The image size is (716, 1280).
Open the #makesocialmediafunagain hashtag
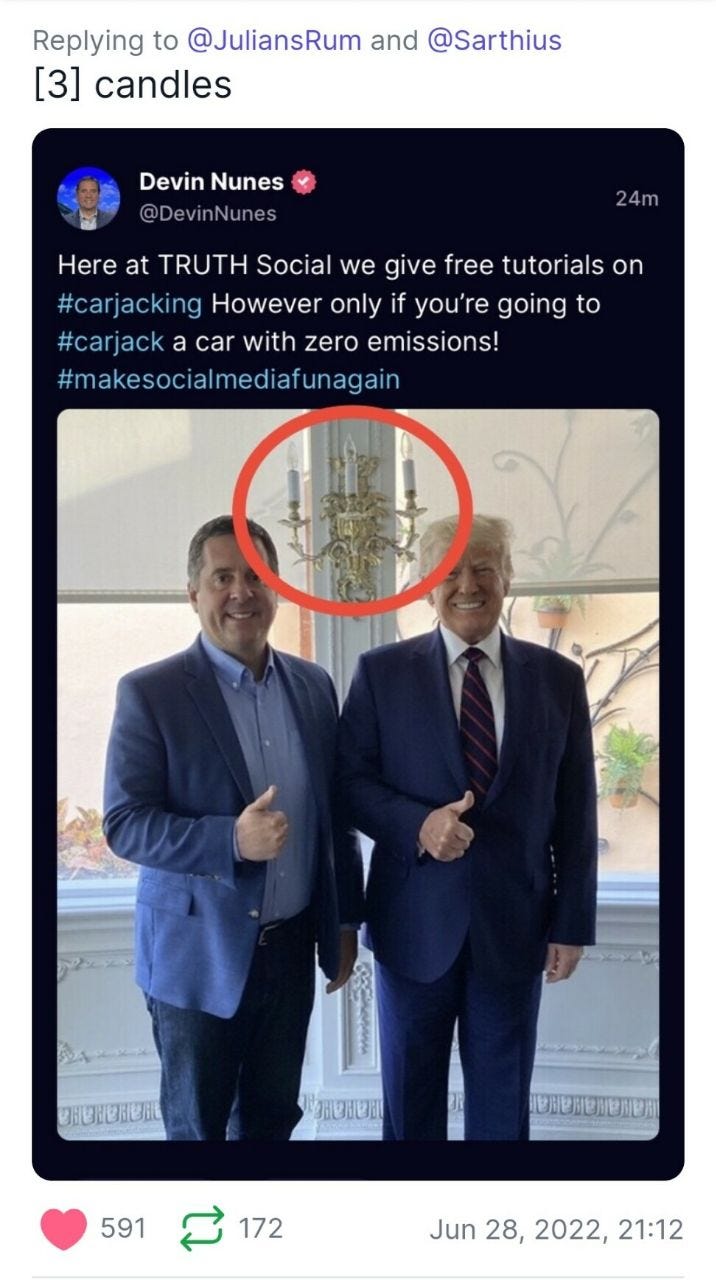pos(229,379)
